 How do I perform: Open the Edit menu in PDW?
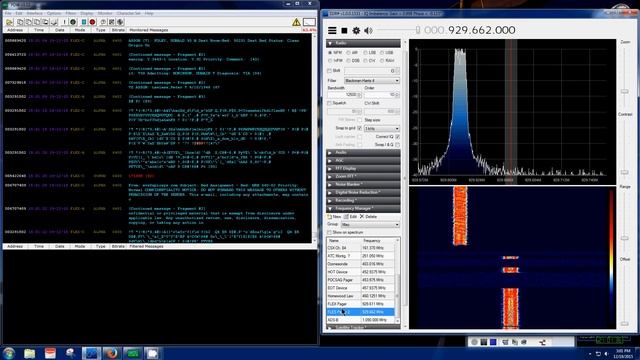coord(19,13)
